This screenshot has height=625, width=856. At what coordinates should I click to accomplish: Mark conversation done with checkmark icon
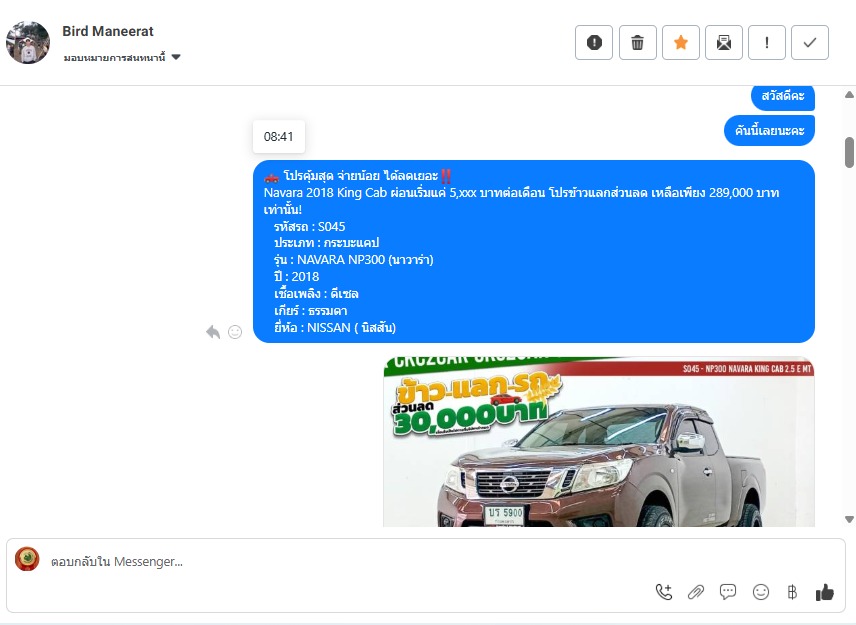coord(810,43)
